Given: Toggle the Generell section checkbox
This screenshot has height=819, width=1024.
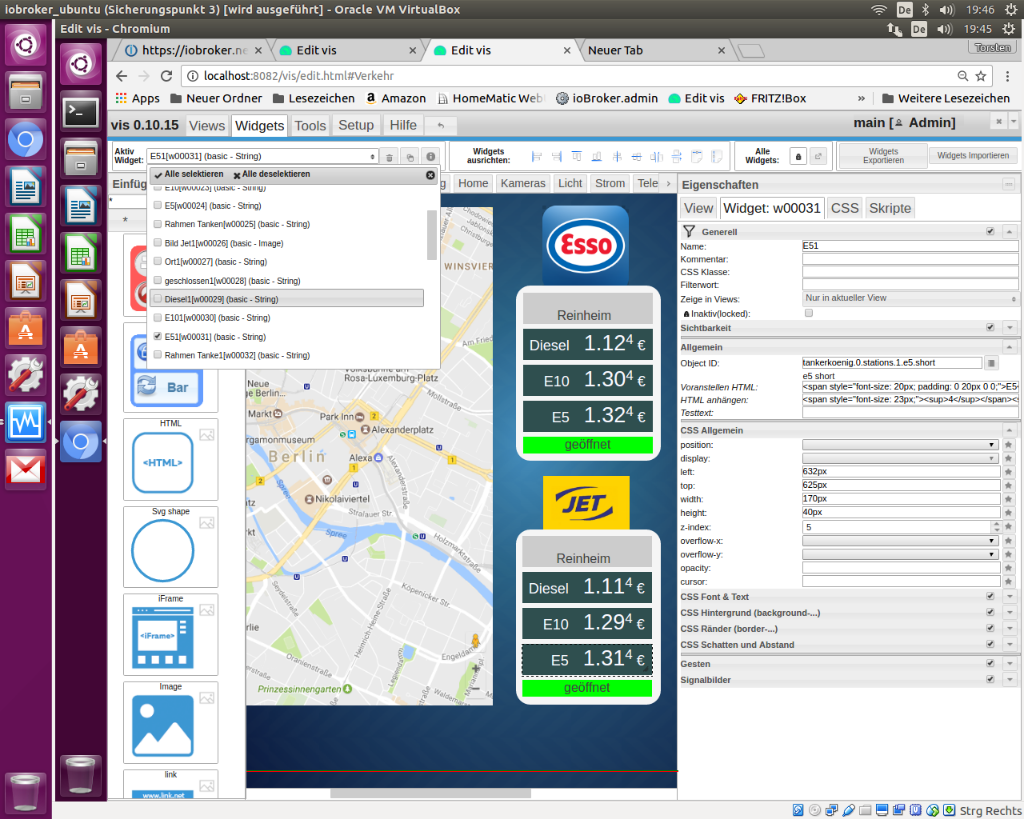Looking at the screenshot, I should [990, 231].
